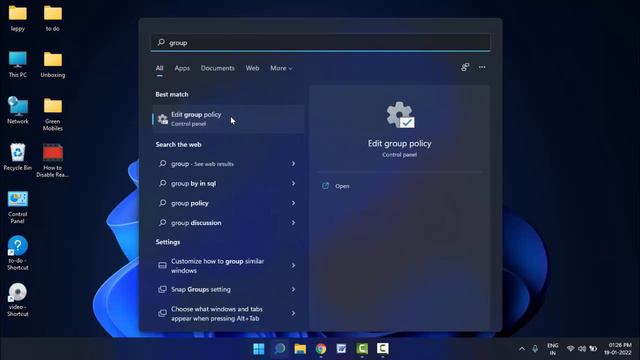Open the three-dot options menu in search
The height and width of the screenshot is (360, 640).
482,67
